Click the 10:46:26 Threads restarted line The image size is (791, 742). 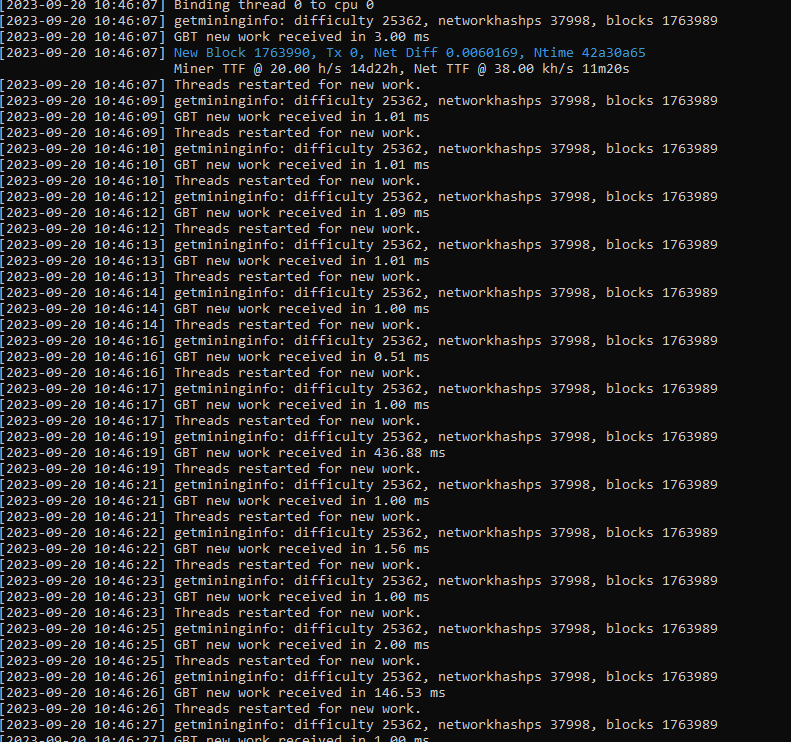(x=210, y=709)
